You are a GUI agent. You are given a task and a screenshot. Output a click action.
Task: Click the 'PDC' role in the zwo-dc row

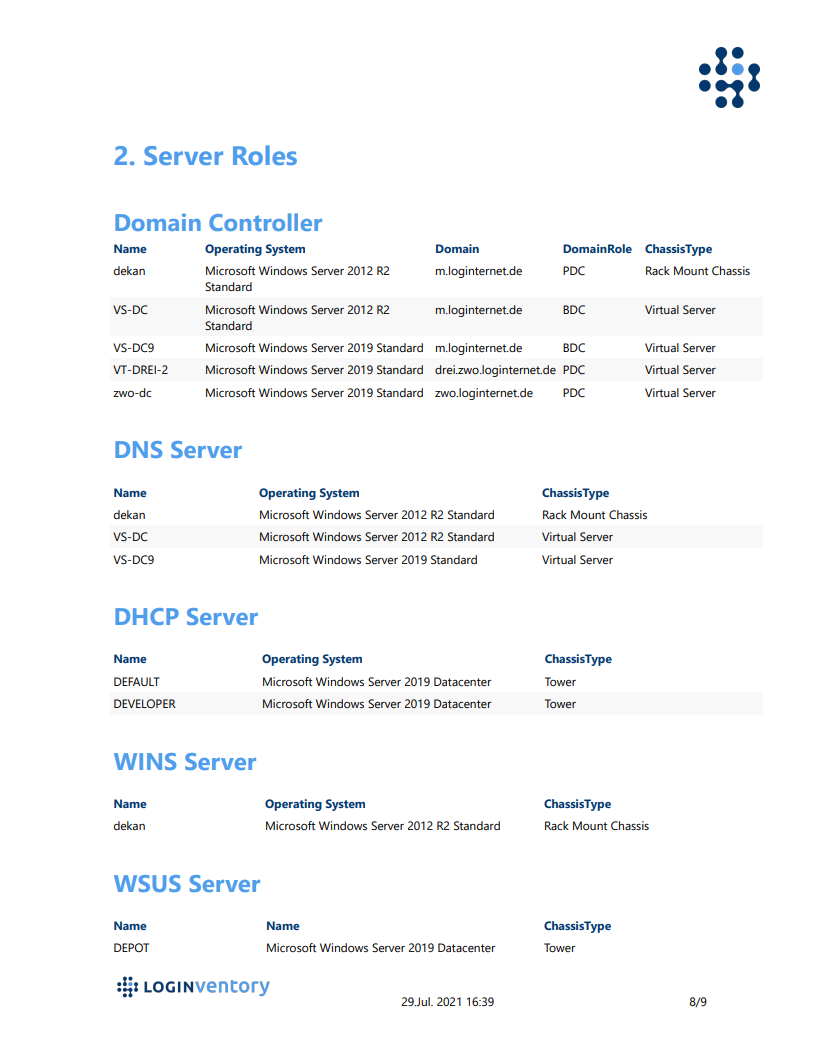coord(574,393)
